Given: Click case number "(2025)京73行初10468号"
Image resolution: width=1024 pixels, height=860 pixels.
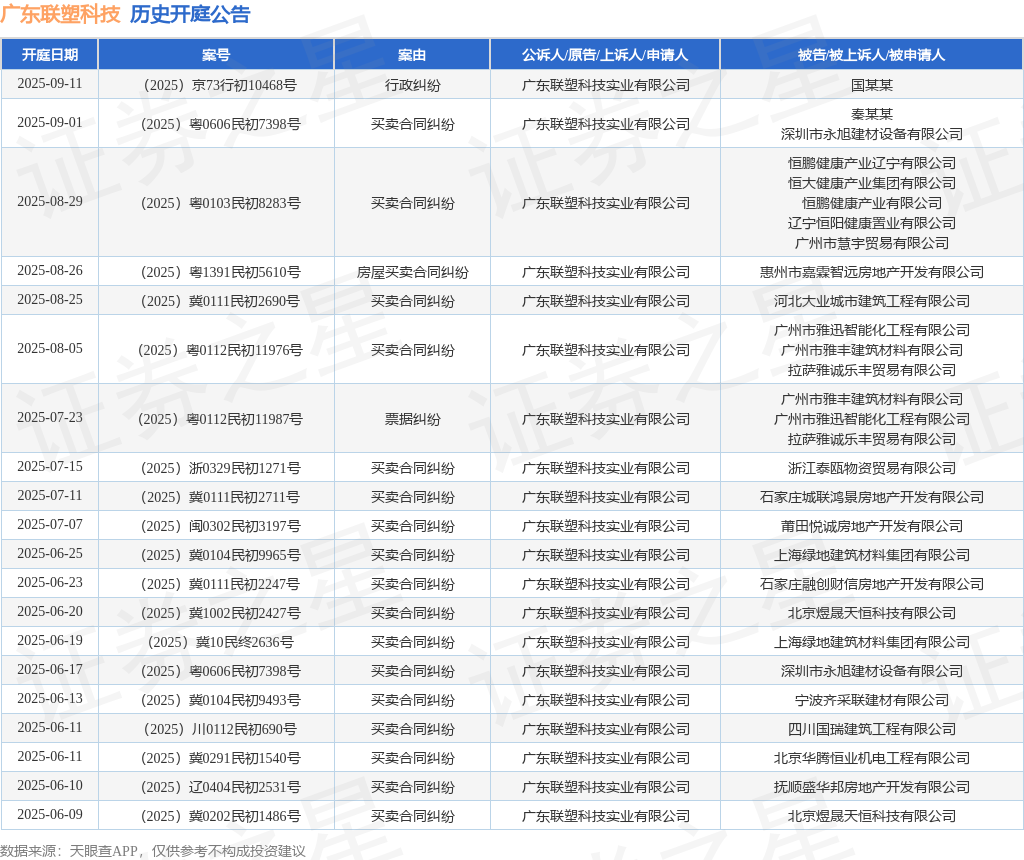Looking at the screenshot, I should coord(220,85).
